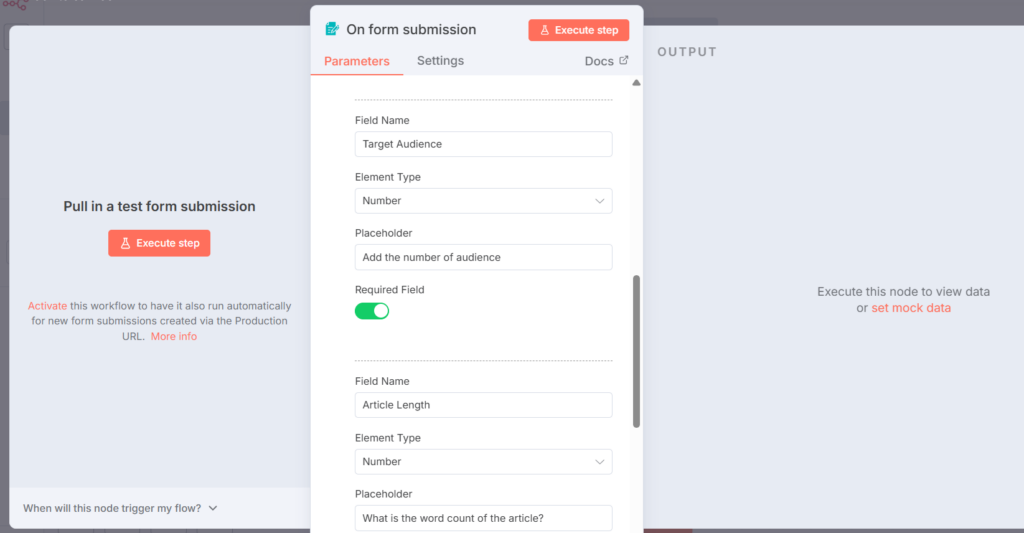The height and width of the screenshot is (533, 1024).
Task: Click the 'set mock data' link
Action: pyautogui.click(x=910, y=308)
